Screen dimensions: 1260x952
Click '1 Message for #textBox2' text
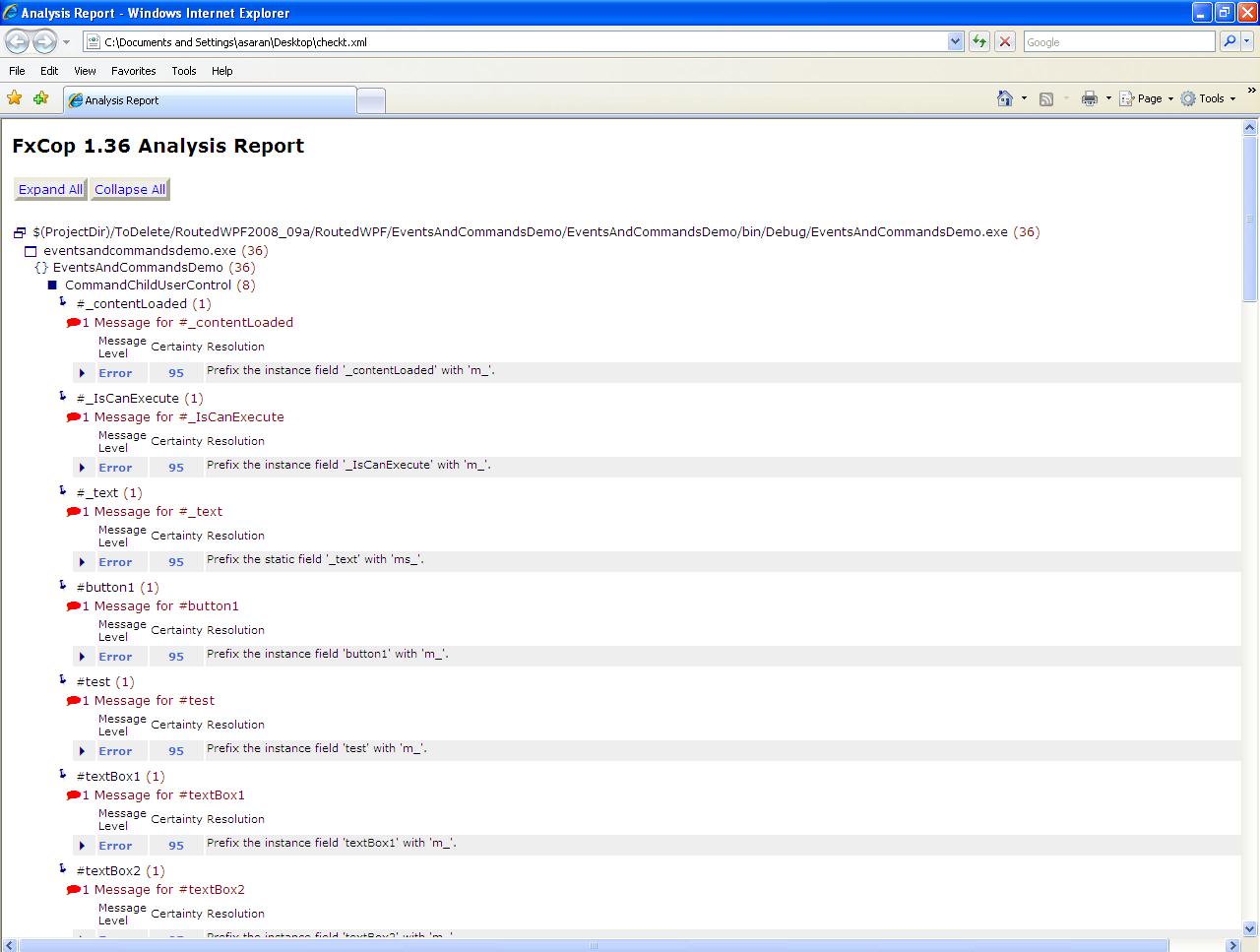[163, 890]
